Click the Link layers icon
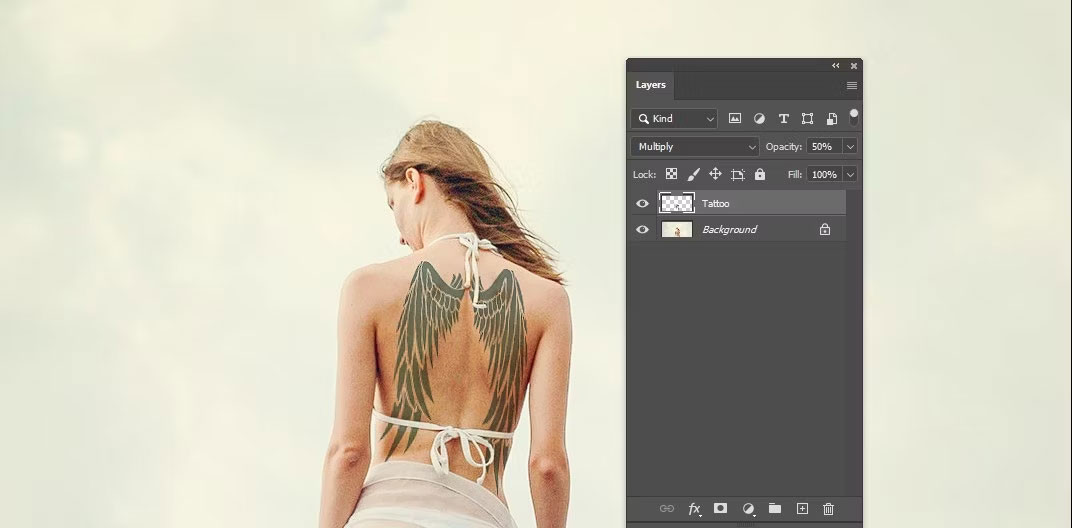 coord(667,508)
